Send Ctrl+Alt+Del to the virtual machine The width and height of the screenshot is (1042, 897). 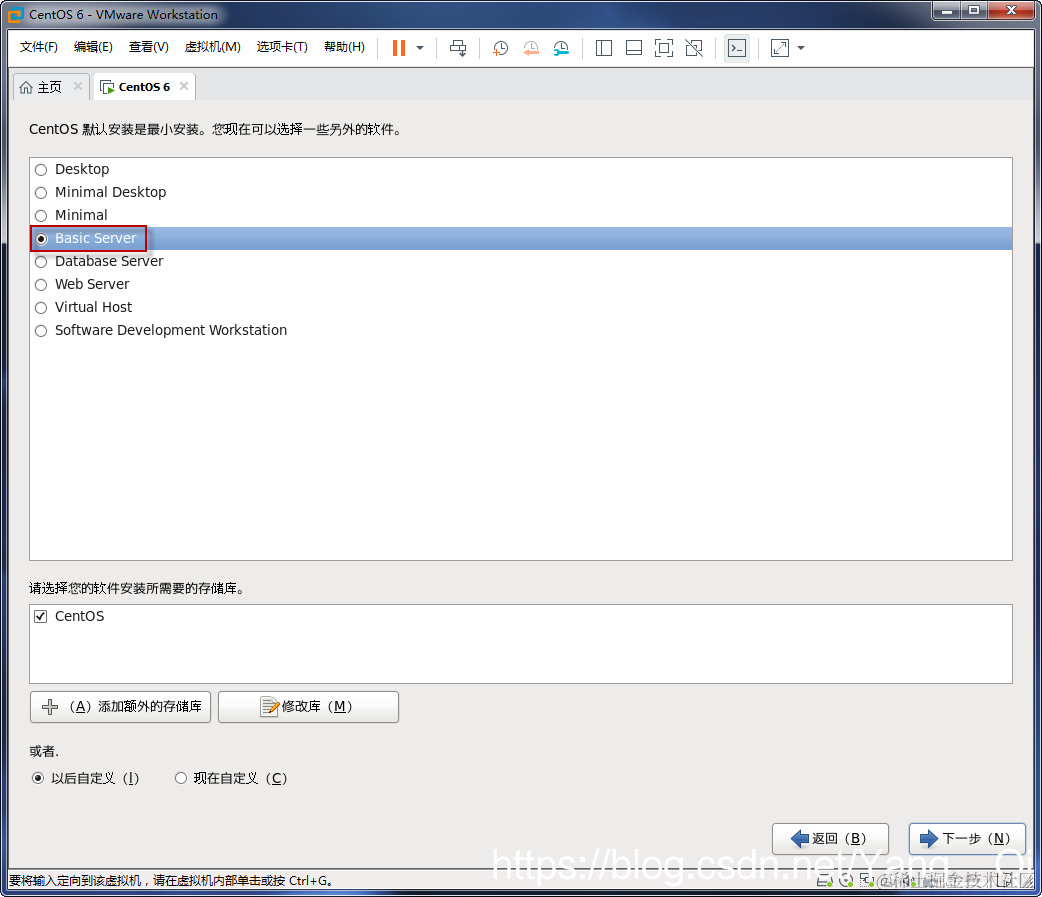tap(458, 48)
